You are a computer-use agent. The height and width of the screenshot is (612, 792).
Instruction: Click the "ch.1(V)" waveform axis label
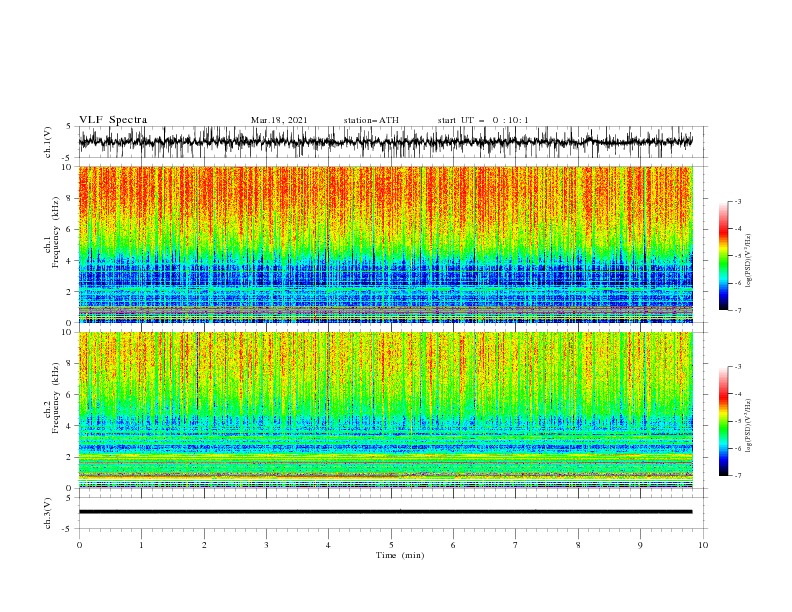click(x=48, y=142)
